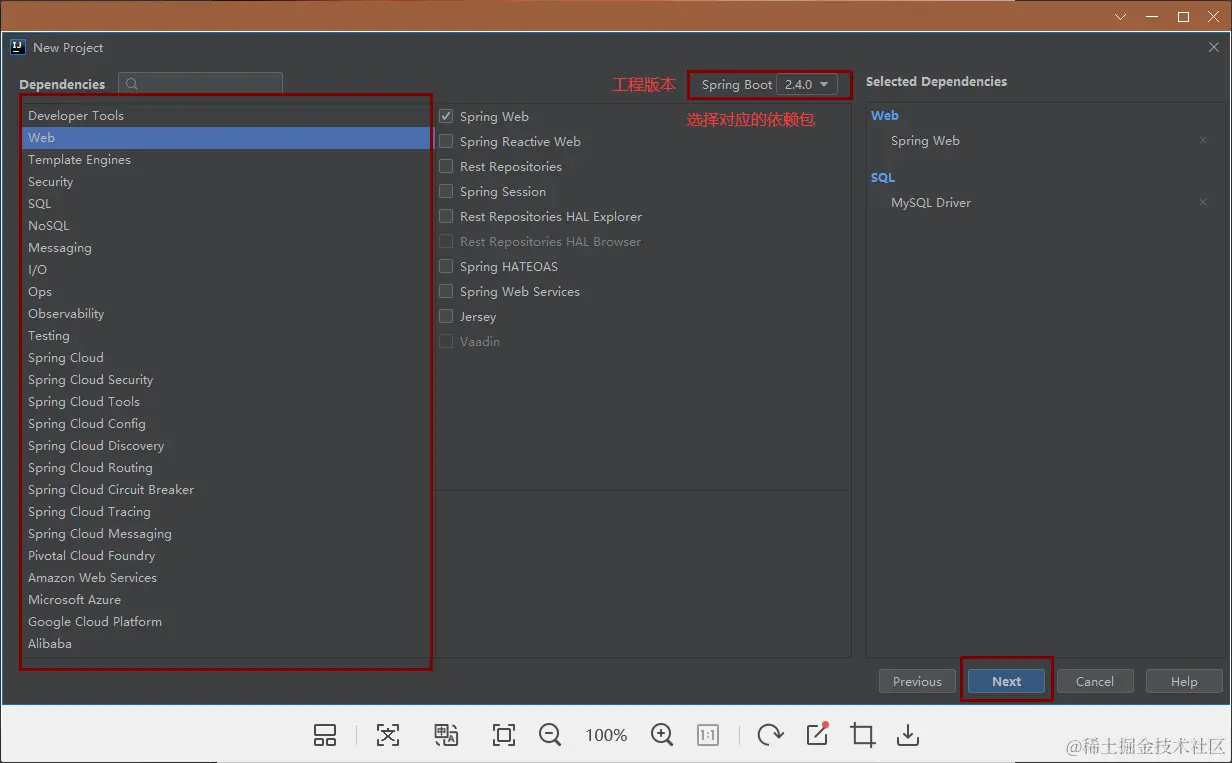Select Testing category
The width and height of the screenshot is (1232, 763).
coord(226,336)
